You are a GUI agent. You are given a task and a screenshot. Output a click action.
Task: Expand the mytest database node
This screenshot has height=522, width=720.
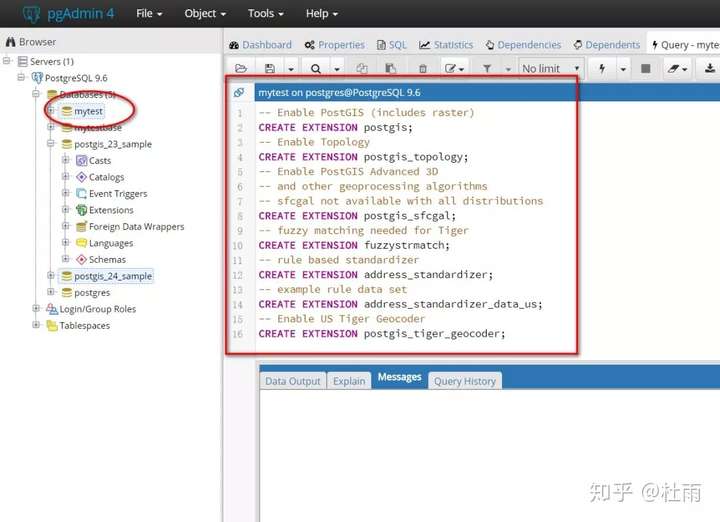(x=51, y=111)
